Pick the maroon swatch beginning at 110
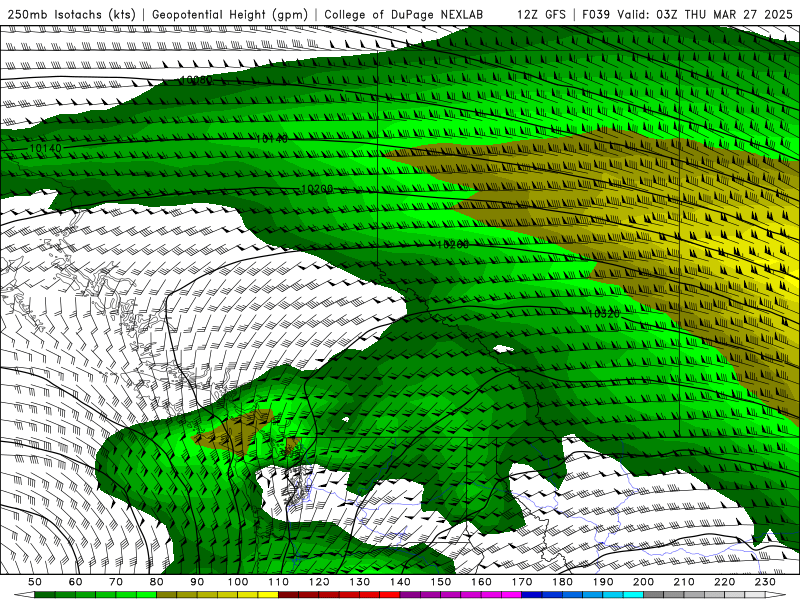This screenshot has width=800, height=600. tap(288, 595)
